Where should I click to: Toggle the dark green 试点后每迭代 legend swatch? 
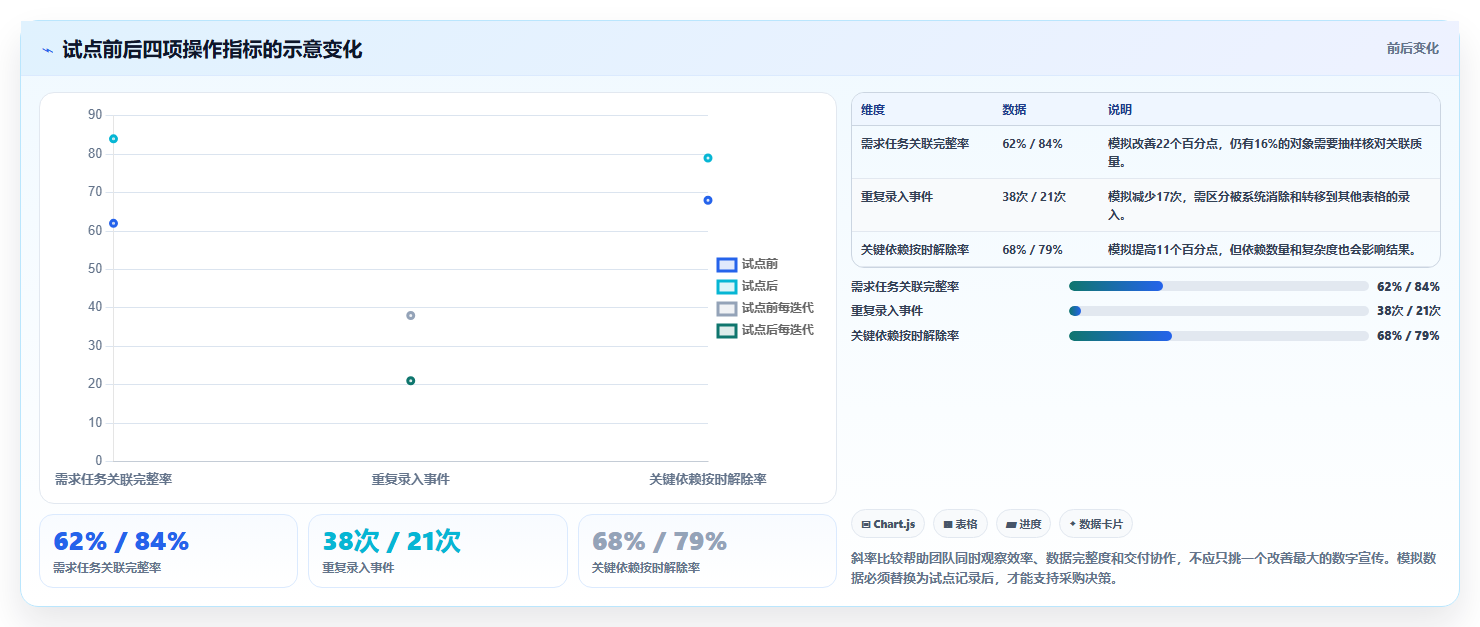click(x=727, y=331)
